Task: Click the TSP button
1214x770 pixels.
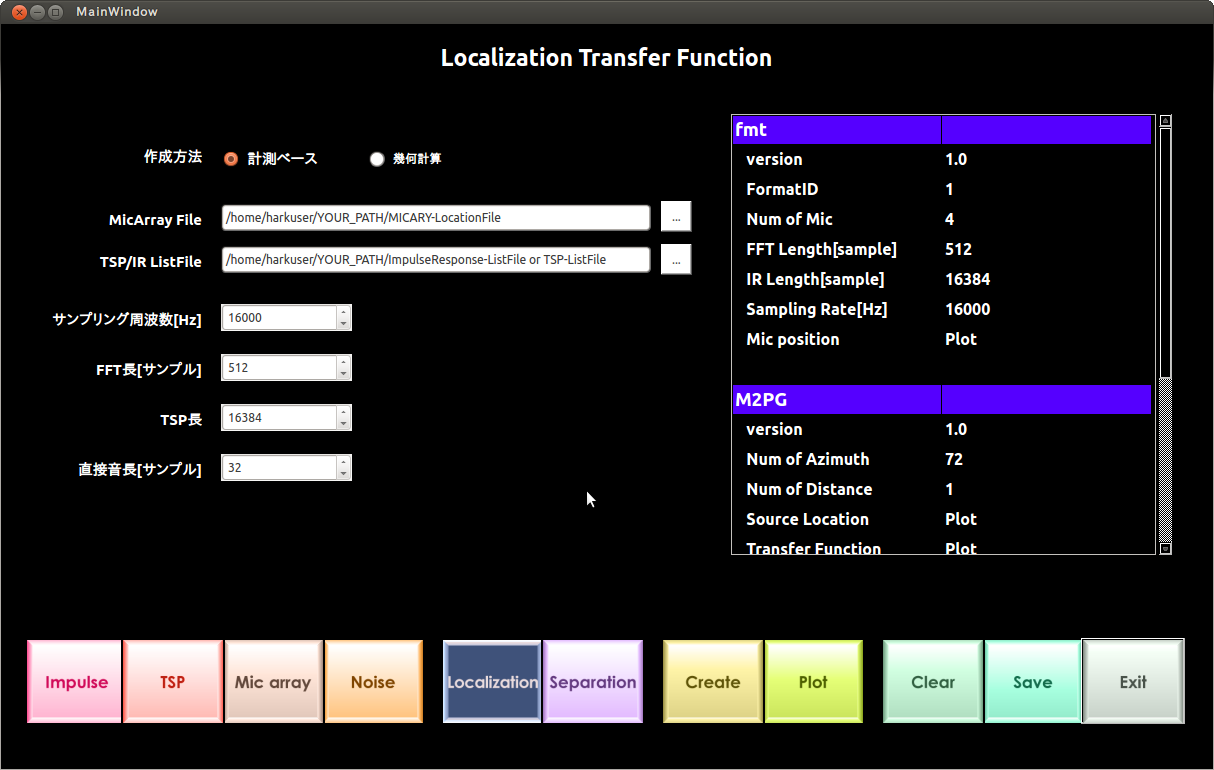Action: 172,681
